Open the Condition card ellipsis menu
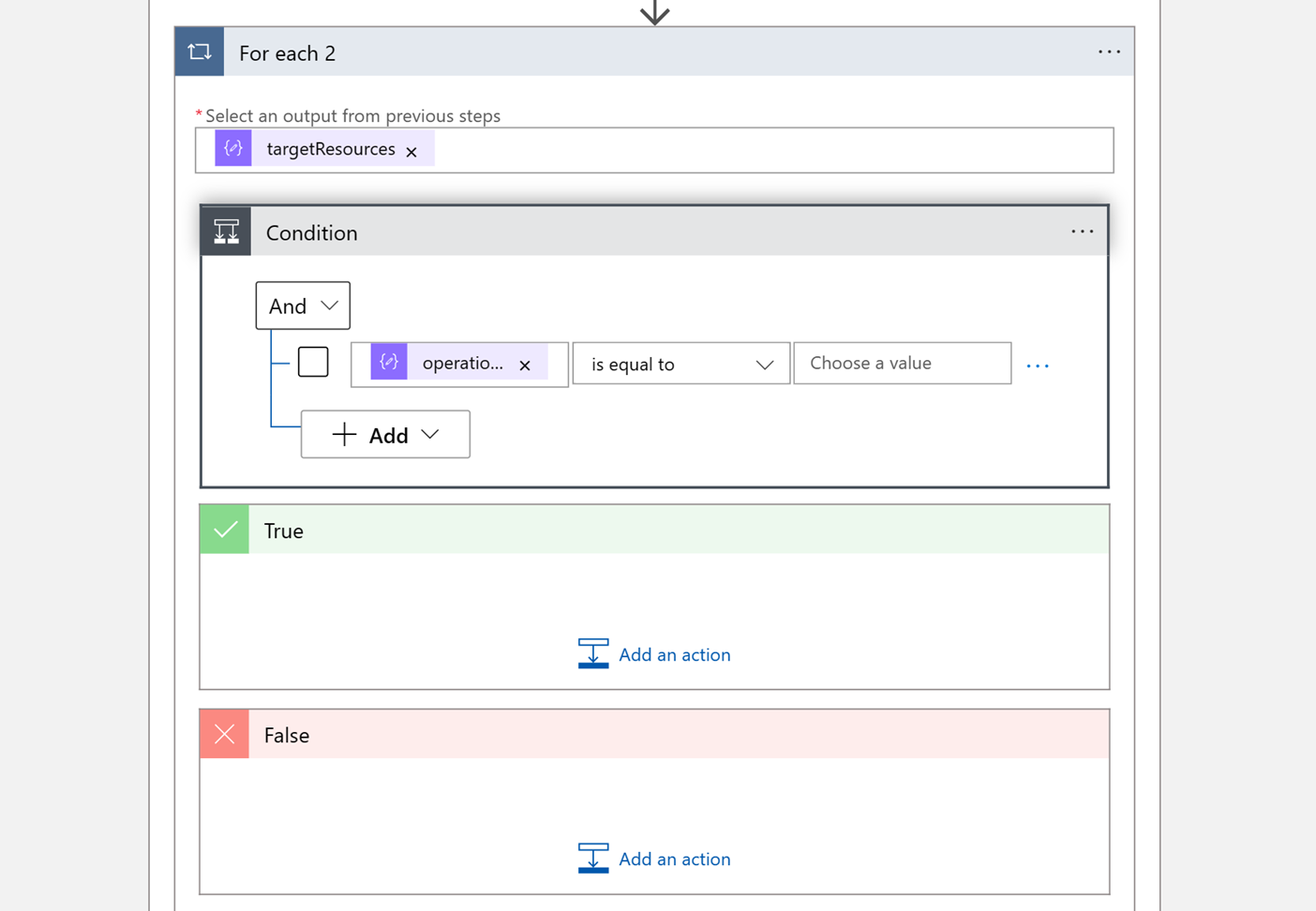The image size is (1316, 911). 1082,231
